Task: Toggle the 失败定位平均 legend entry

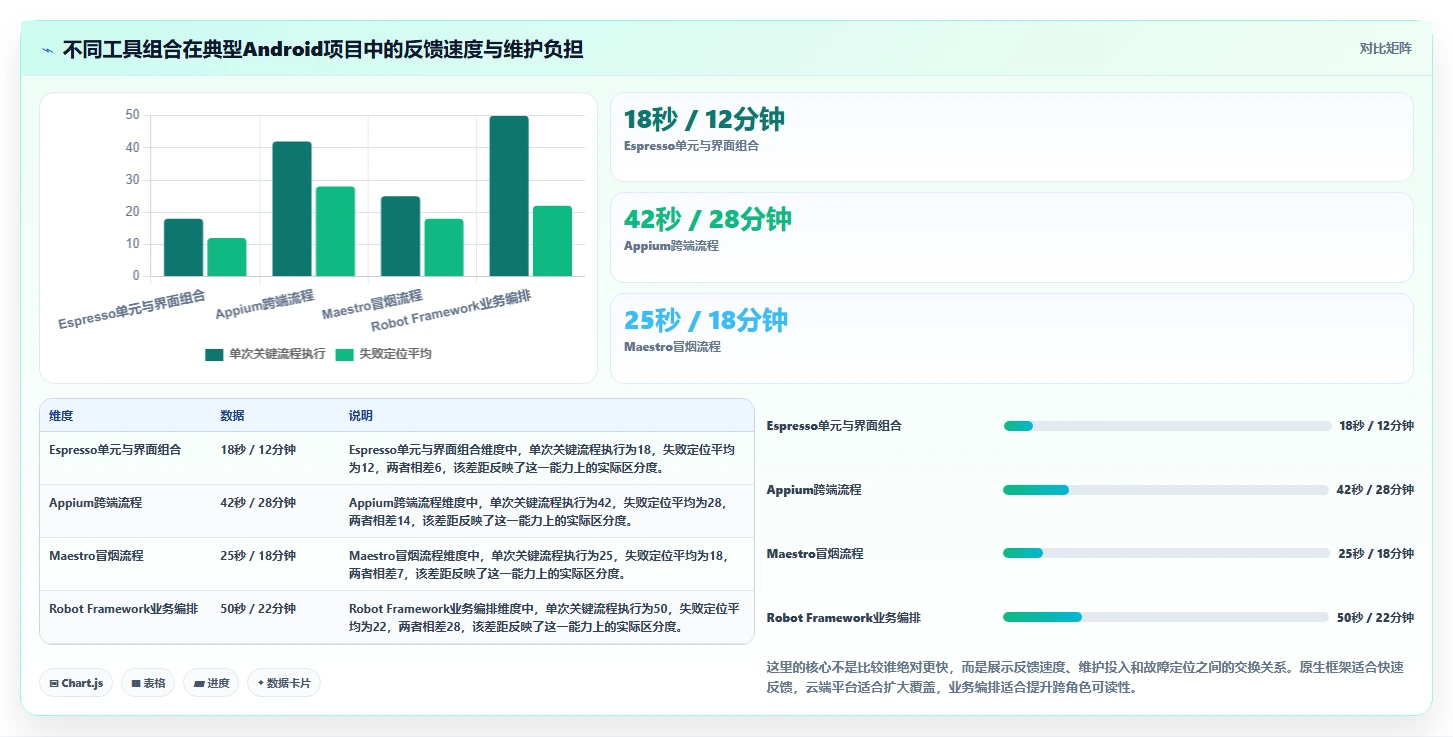Action: pos(383,354)
